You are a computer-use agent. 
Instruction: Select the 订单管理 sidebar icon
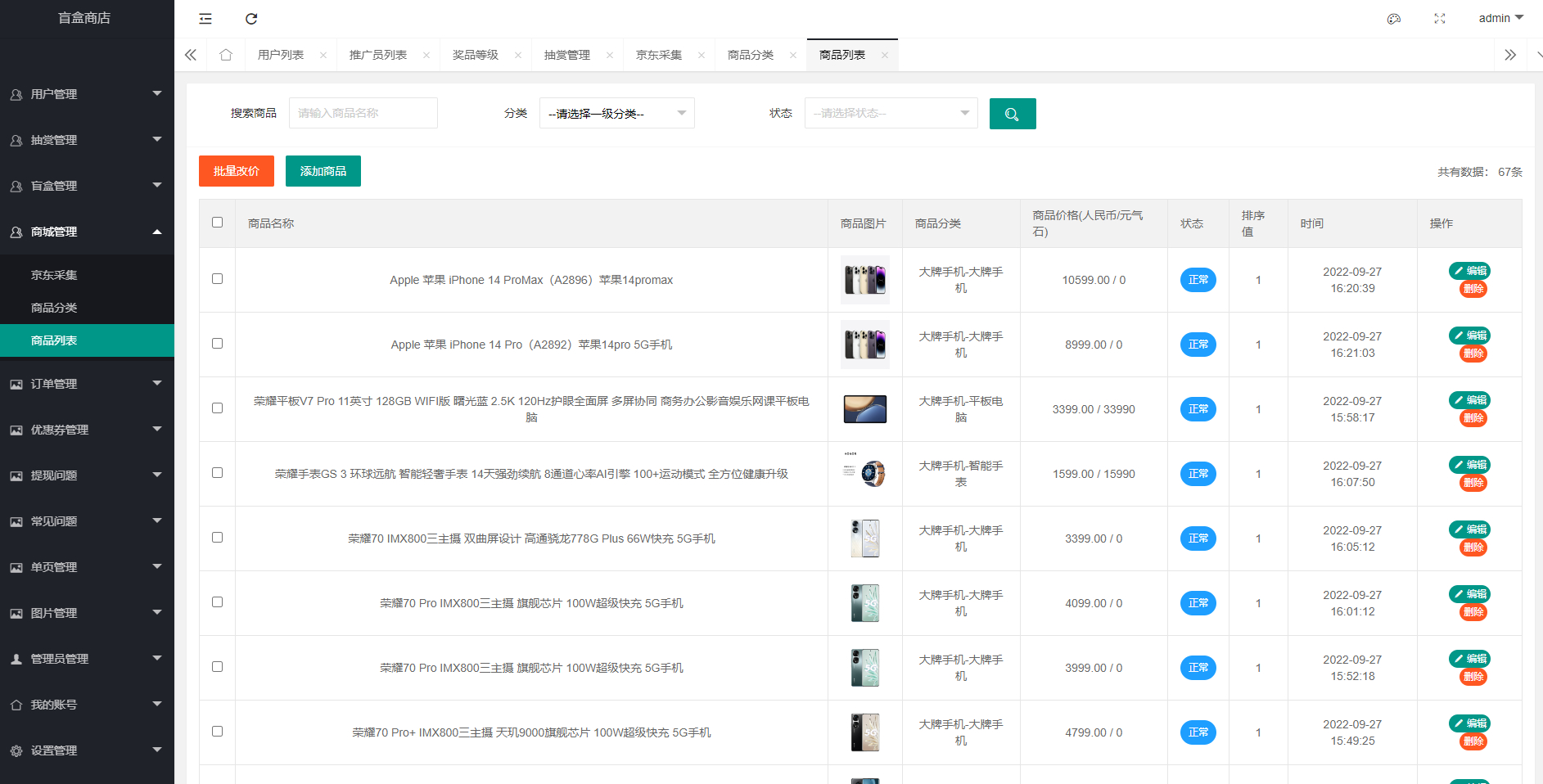(16, 383)
